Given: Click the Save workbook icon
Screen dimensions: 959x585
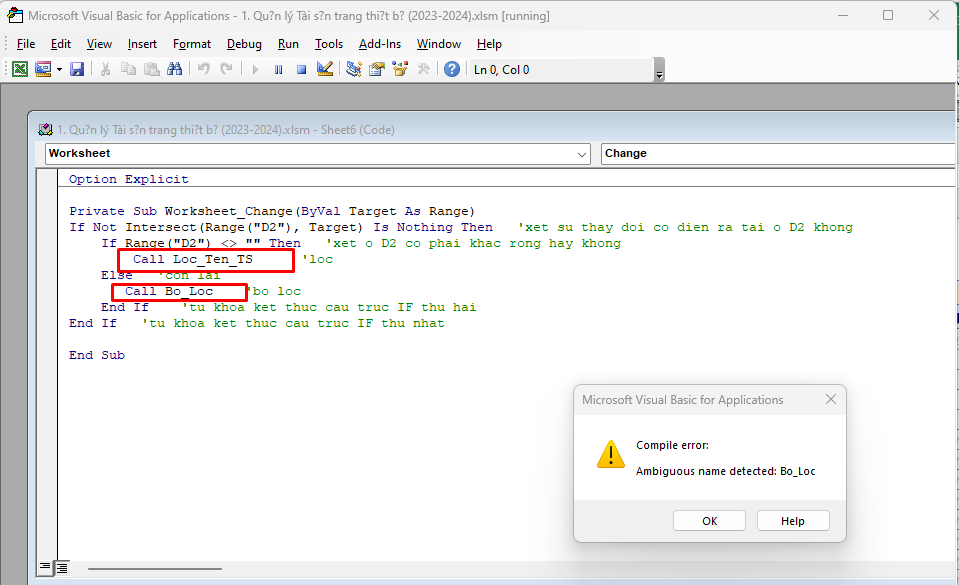Looking at the screenshot, I should click(x=77, y=69).
